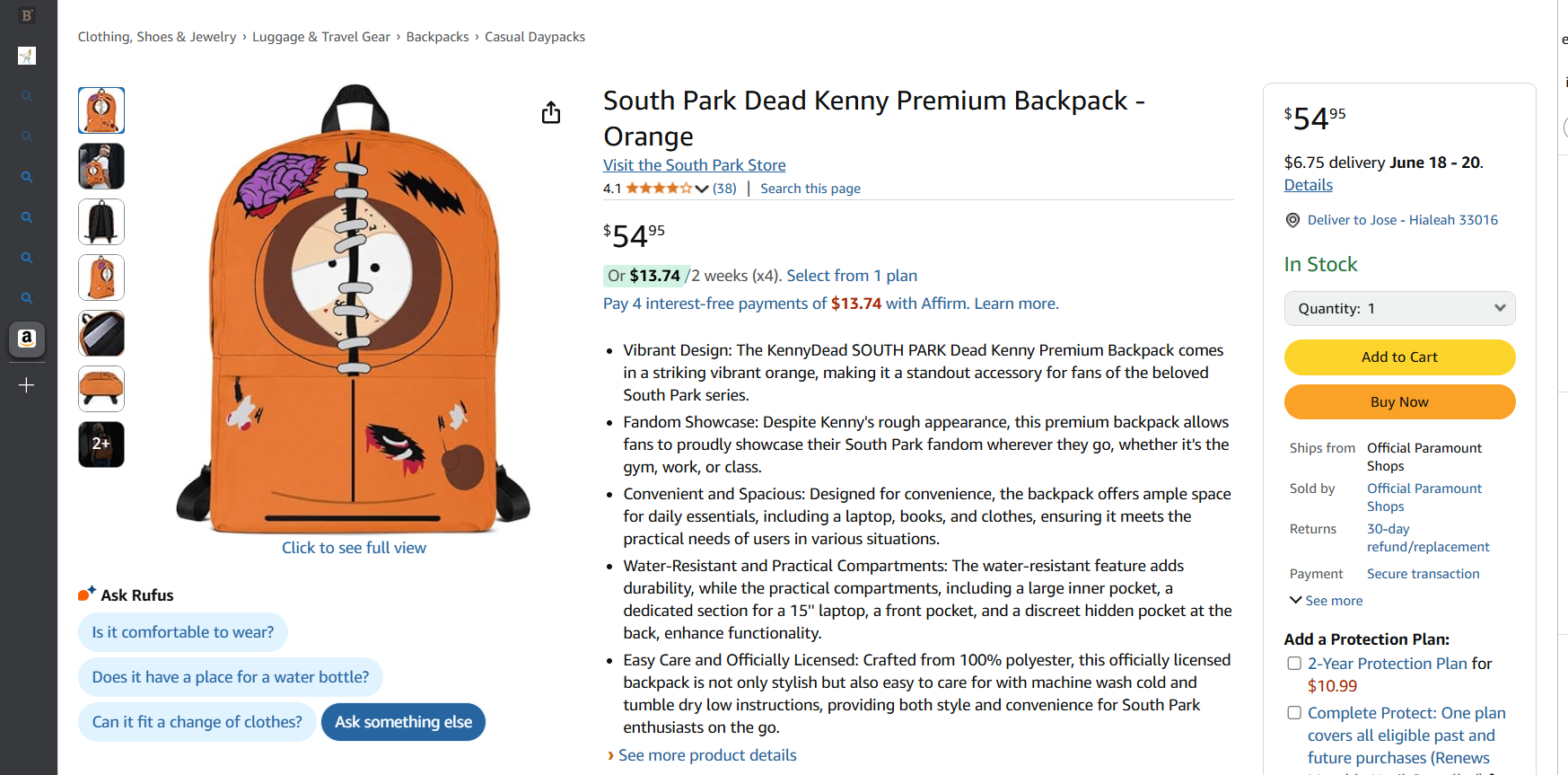Select the backpack interior thumbnail
Image resolution: width=1568 pixels, height=775 pixels.
(101, 333)
